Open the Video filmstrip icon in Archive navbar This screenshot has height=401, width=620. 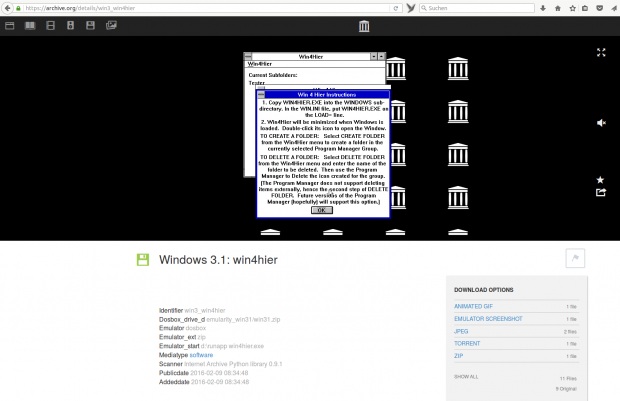(50, 26)
